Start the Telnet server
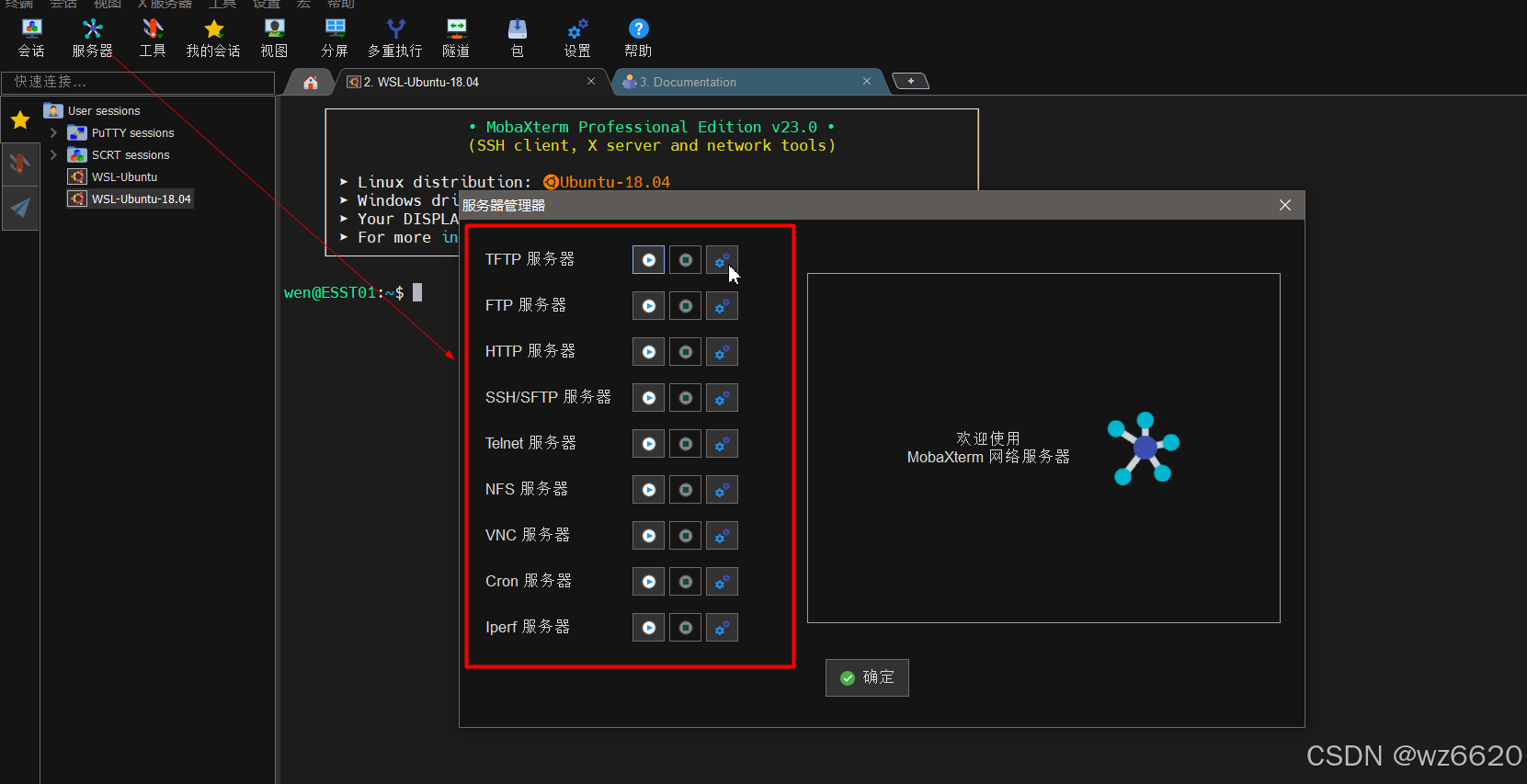This screenshot has height=784, width=1527. pyautogui.click(x=648, y=444)
